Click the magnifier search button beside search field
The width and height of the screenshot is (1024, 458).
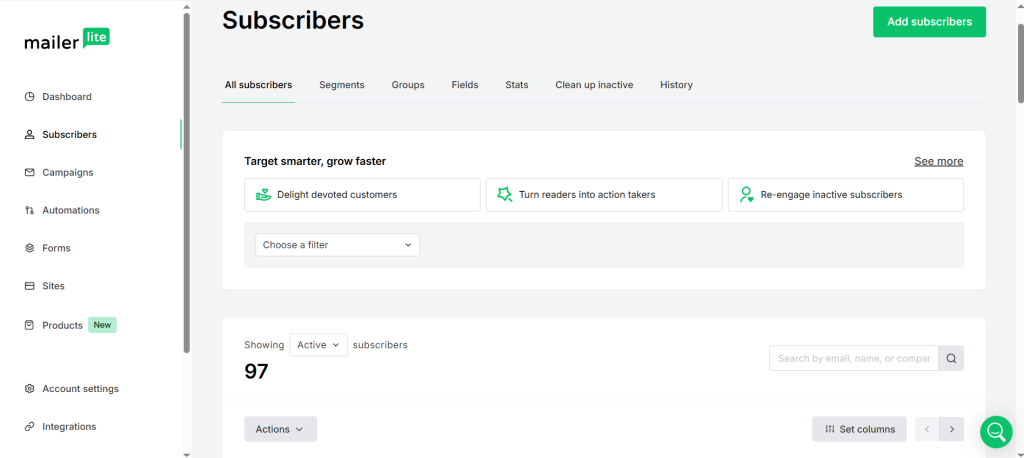point(951,358)
